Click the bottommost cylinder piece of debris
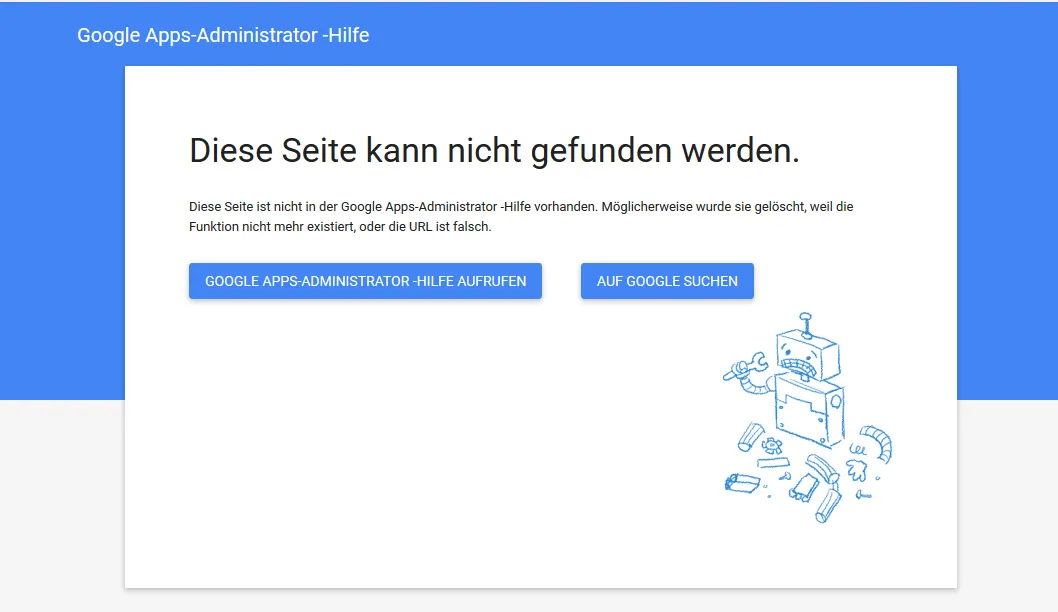Screen dimensions: 1058x612 (x=828, y=505)
